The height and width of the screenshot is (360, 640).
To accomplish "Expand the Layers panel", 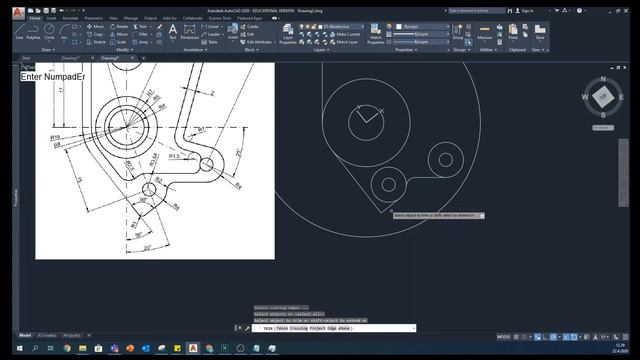I will pos(321,50).
